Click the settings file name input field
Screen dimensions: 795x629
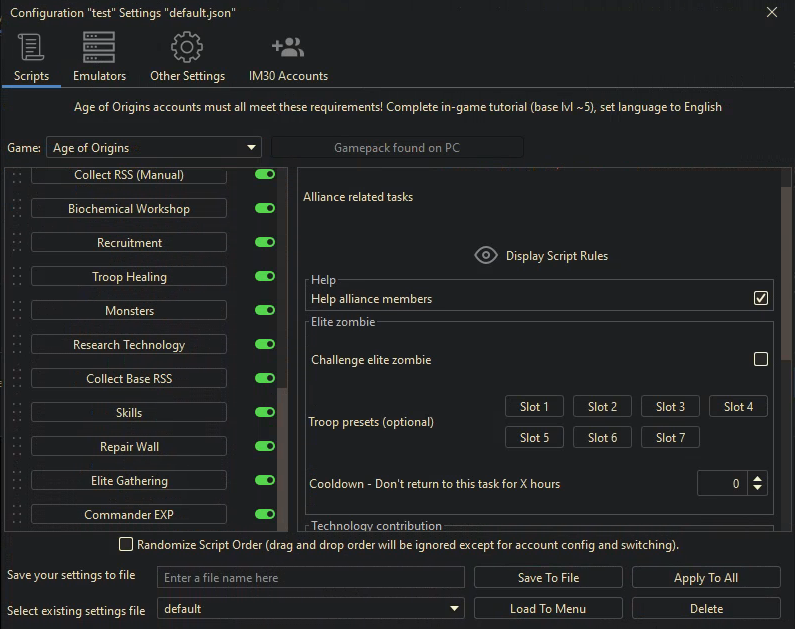coord(311,578)
